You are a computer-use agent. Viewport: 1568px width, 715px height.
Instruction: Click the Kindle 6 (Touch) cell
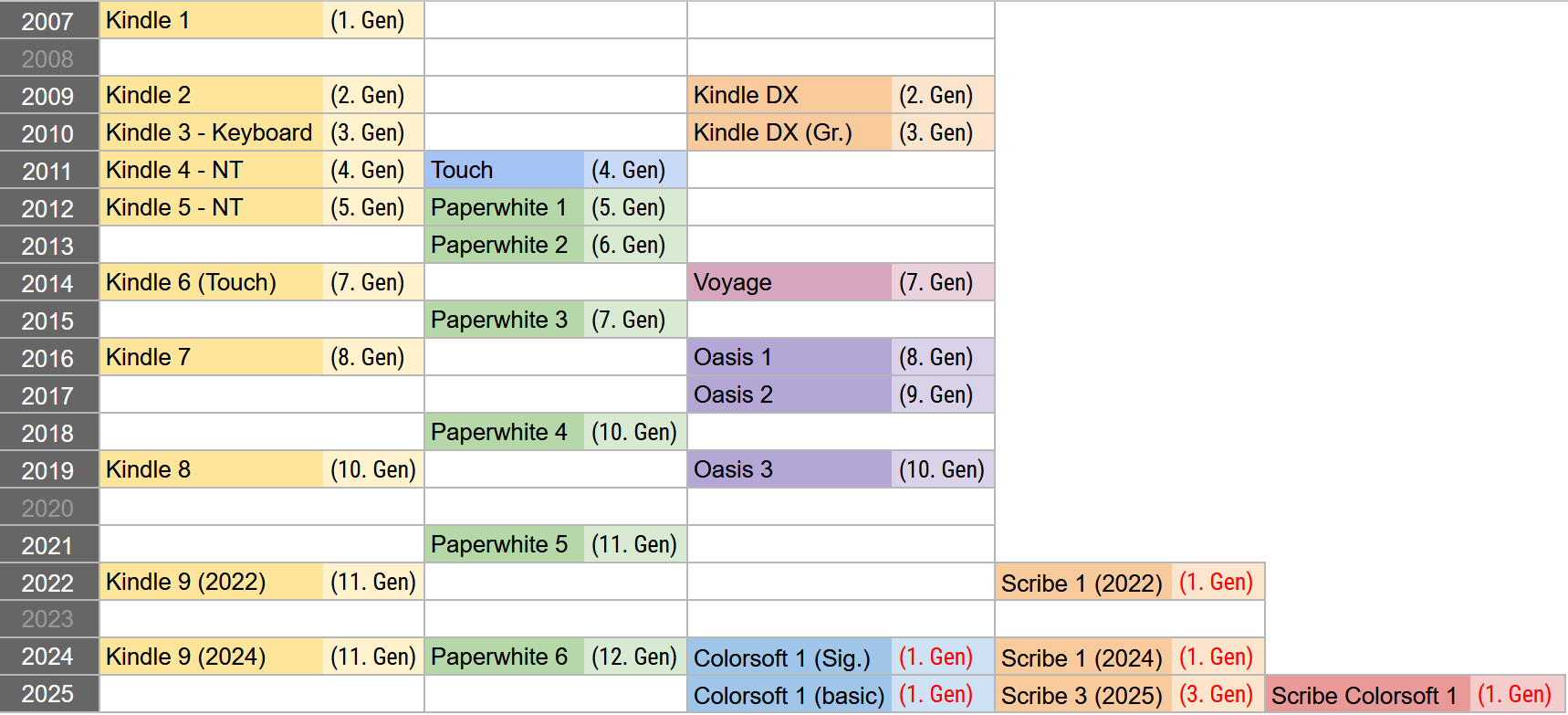coord(211,282)
